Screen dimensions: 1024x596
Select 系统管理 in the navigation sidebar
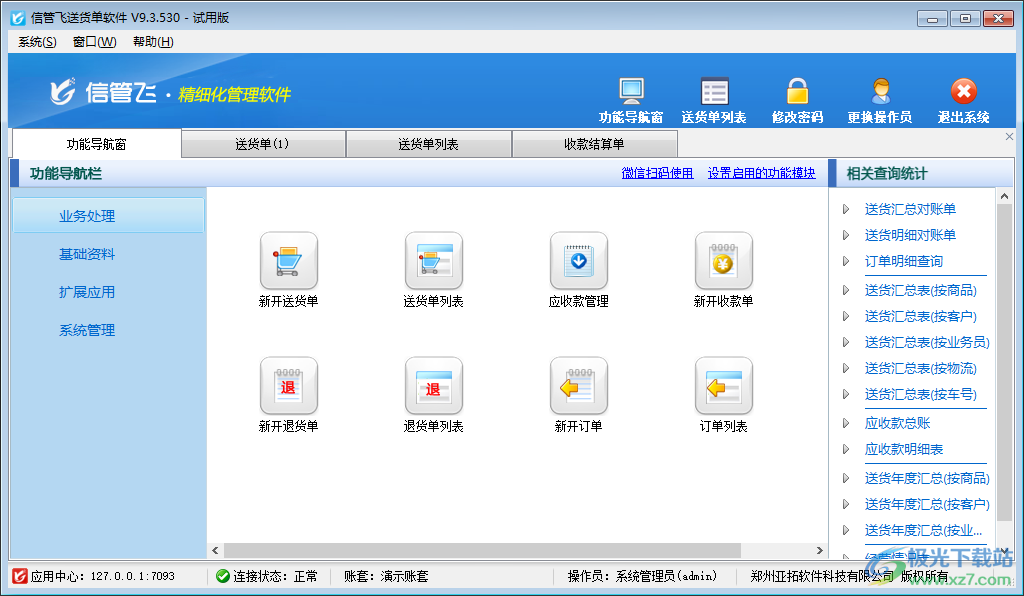coord(87,330)
